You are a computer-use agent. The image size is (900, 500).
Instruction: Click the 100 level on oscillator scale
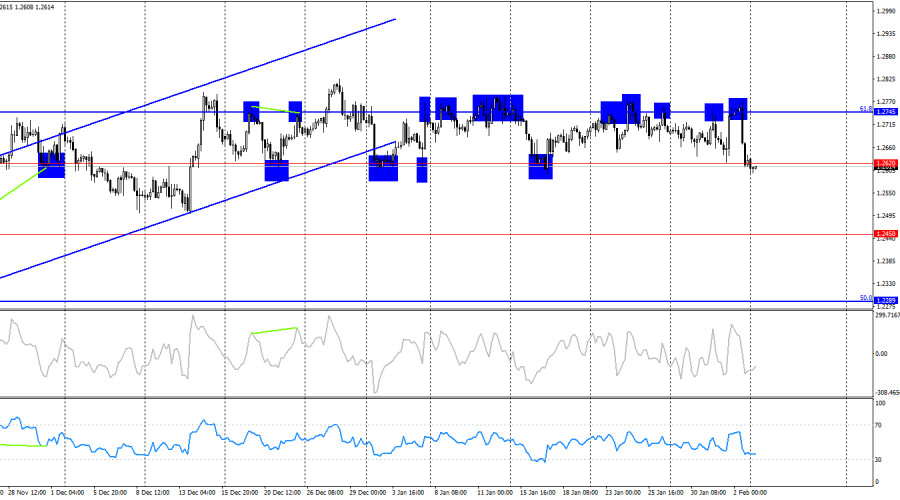880,404
